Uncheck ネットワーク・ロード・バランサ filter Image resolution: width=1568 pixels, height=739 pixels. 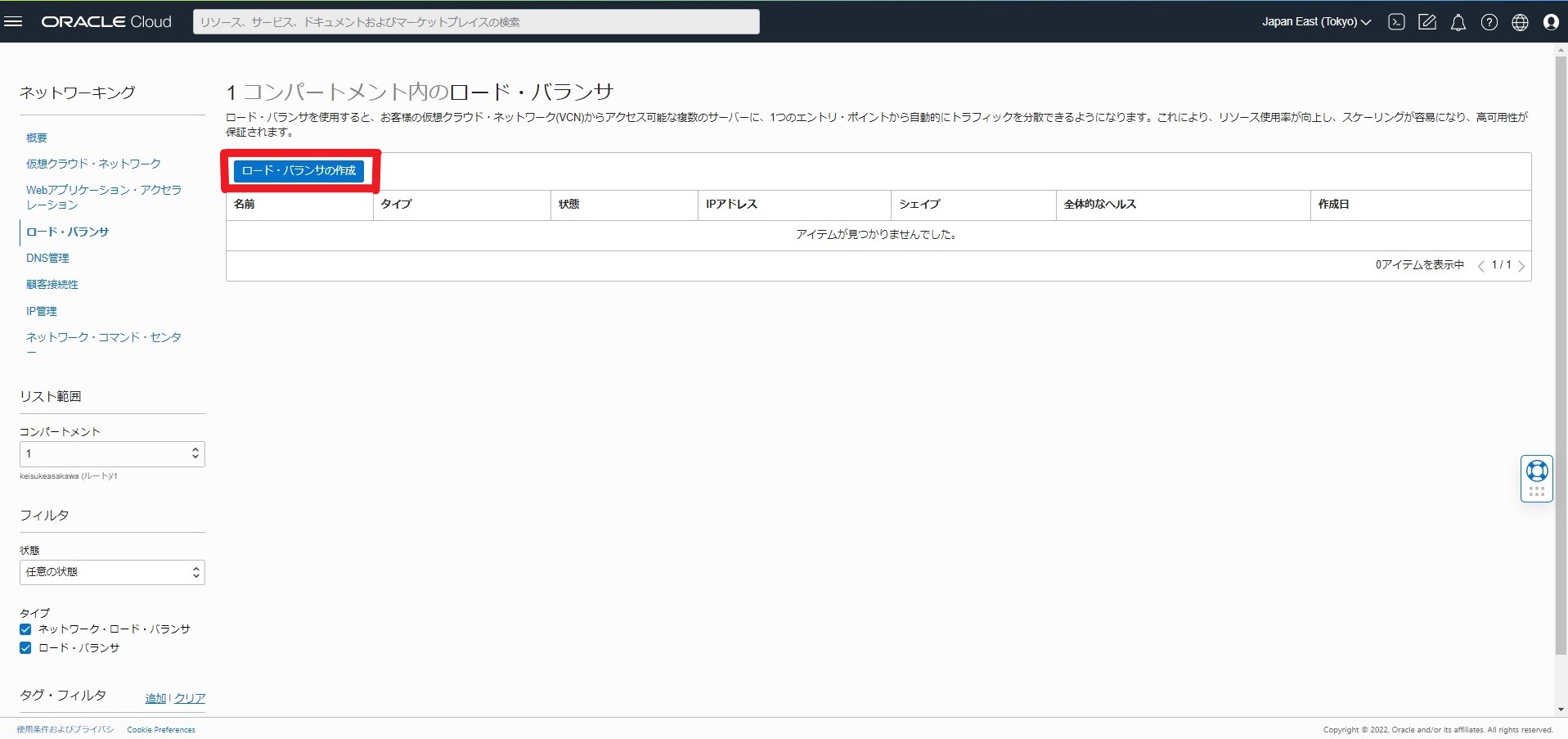(x=25, y=629)
